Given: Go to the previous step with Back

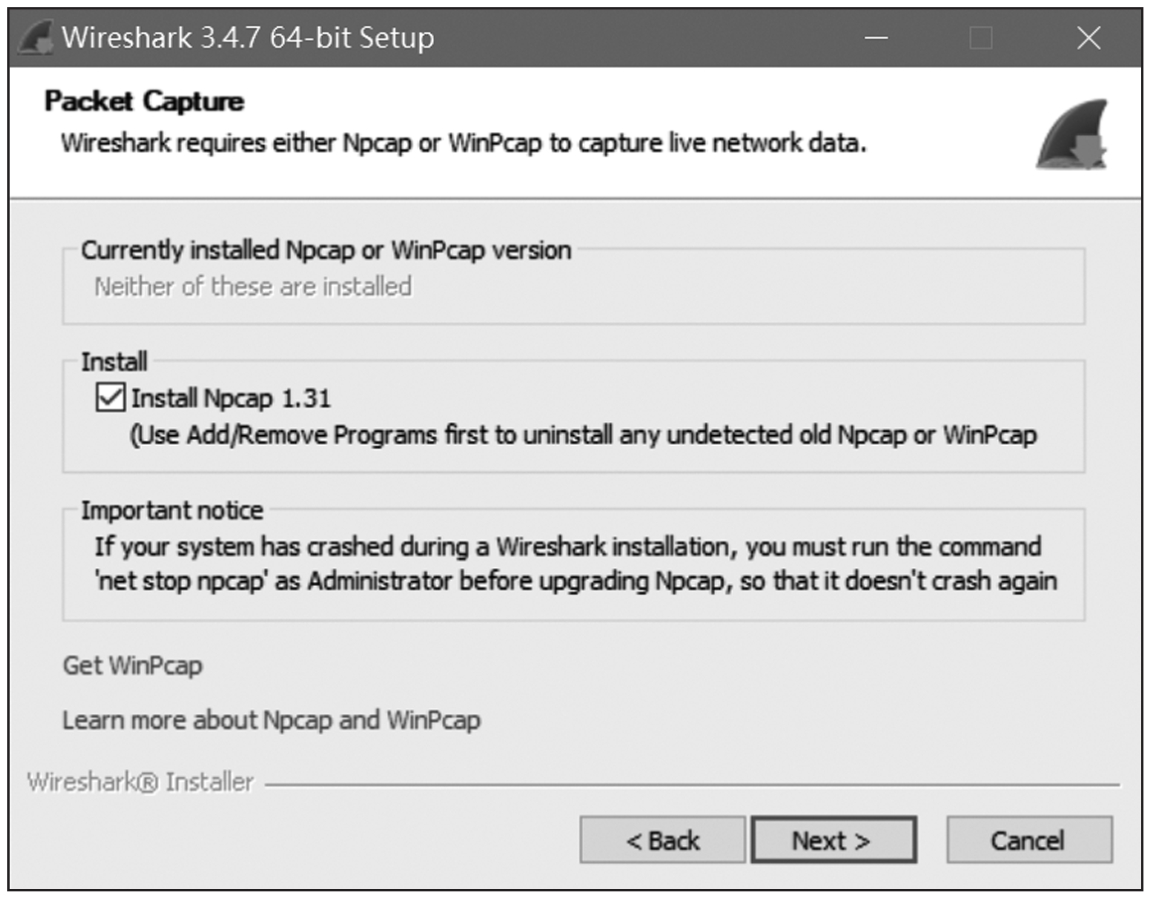Looking at the screenshot, I should (662, 841).
